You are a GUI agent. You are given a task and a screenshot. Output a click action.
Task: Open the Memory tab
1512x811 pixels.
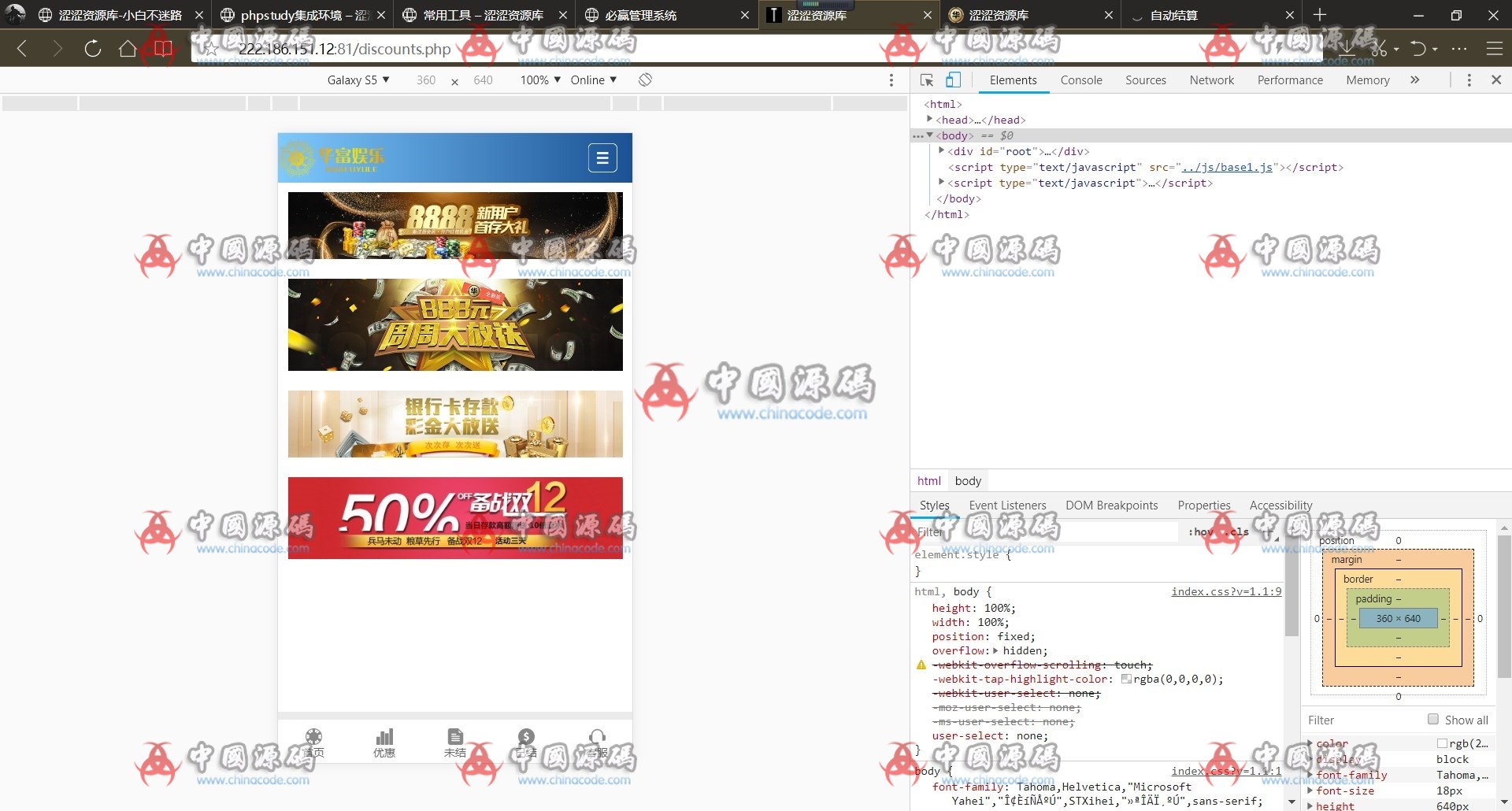pyautogui.click(x=1368, y=80)
